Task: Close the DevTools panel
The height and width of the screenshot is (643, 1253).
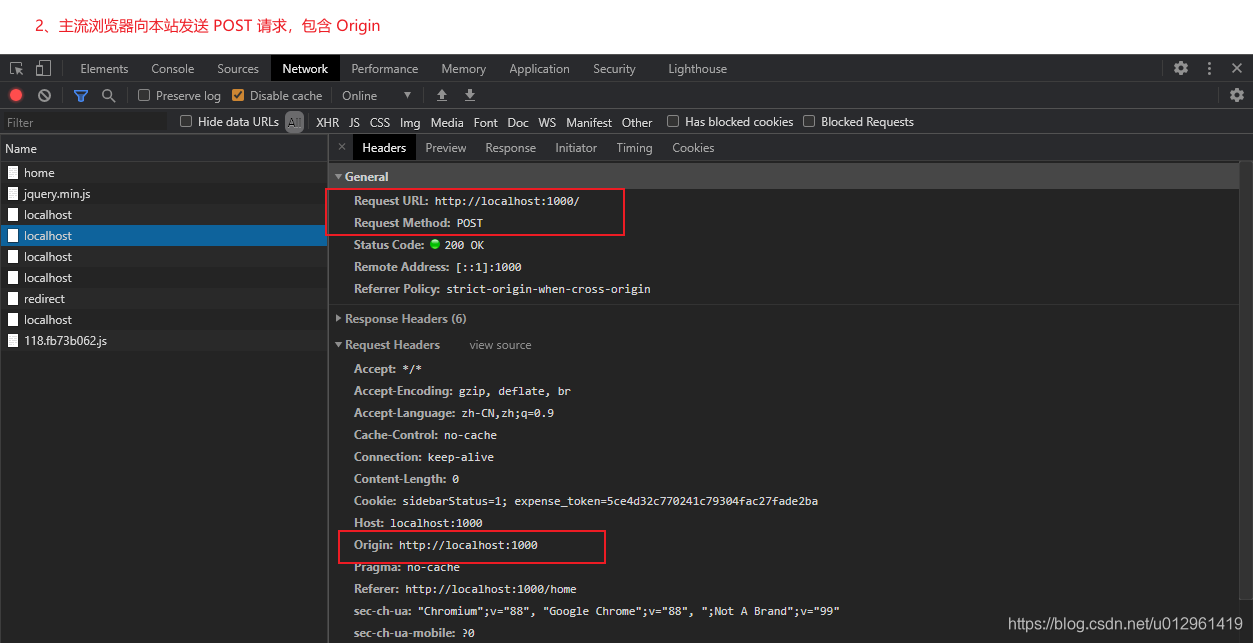Action: click(1237, 68)
